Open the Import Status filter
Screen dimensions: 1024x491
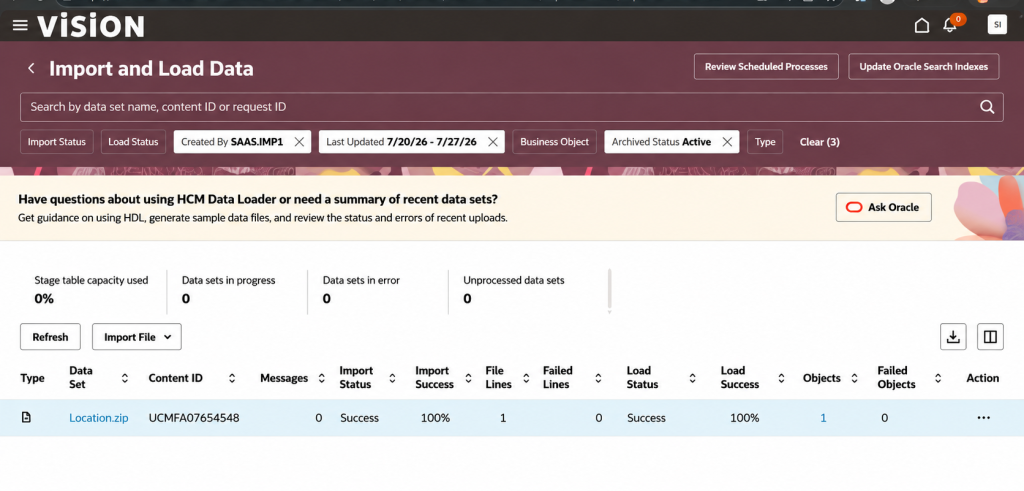pyautogui.click(x=57, y=142)
